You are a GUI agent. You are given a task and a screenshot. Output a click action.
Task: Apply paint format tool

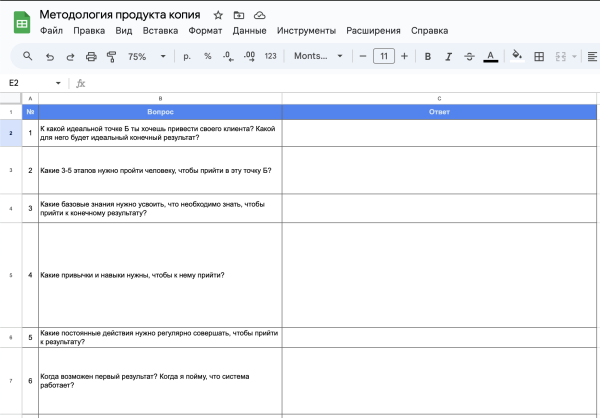(111, 57)
